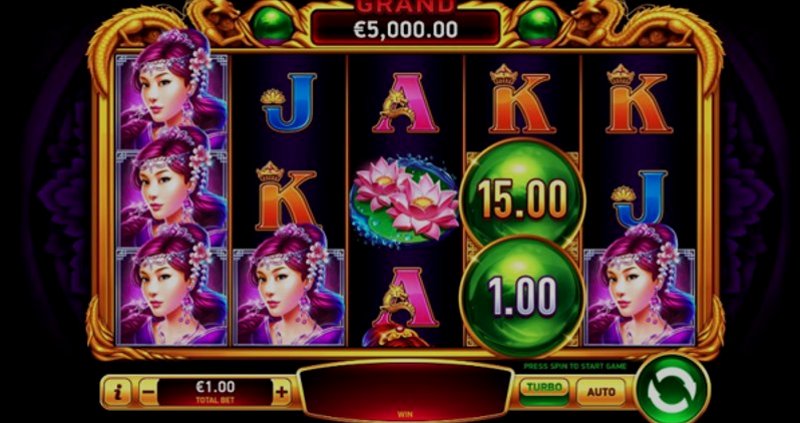Open the AUTO spin options
The height and width of the screenshot is (423, 800).
point(601,392)
